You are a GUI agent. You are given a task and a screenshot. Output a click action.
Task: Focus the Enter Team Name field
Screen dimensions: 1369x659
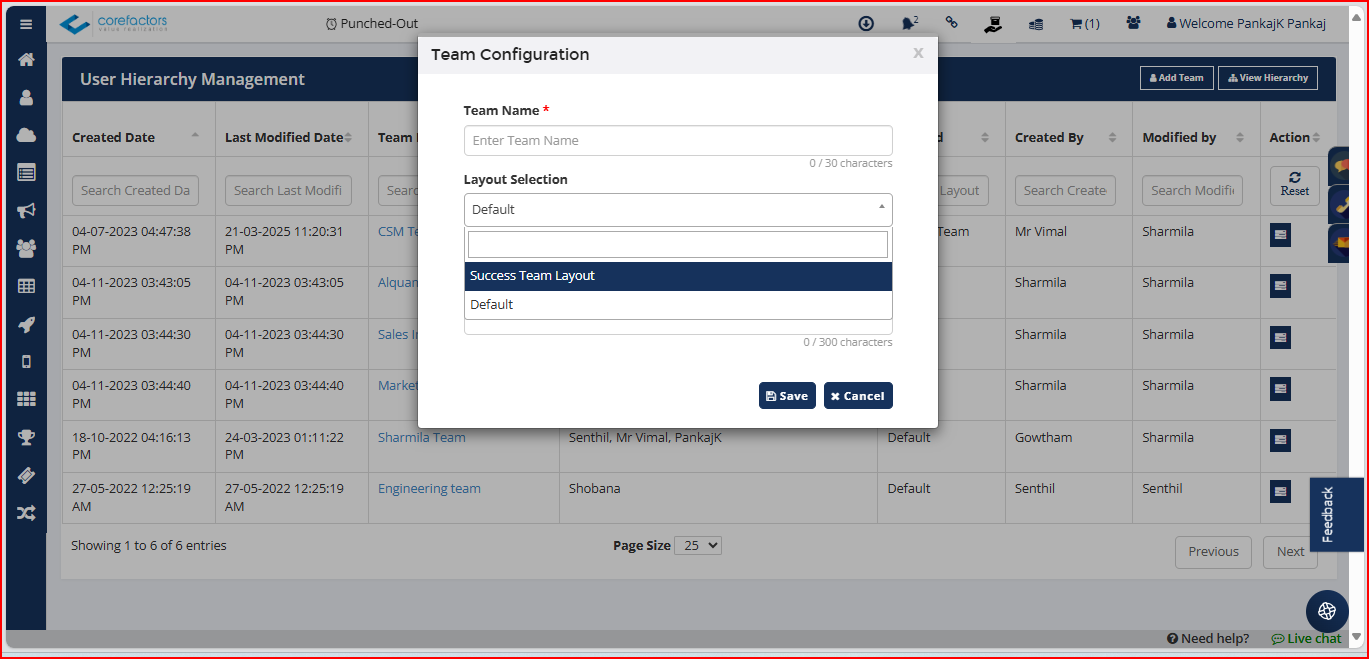point(678,140)
